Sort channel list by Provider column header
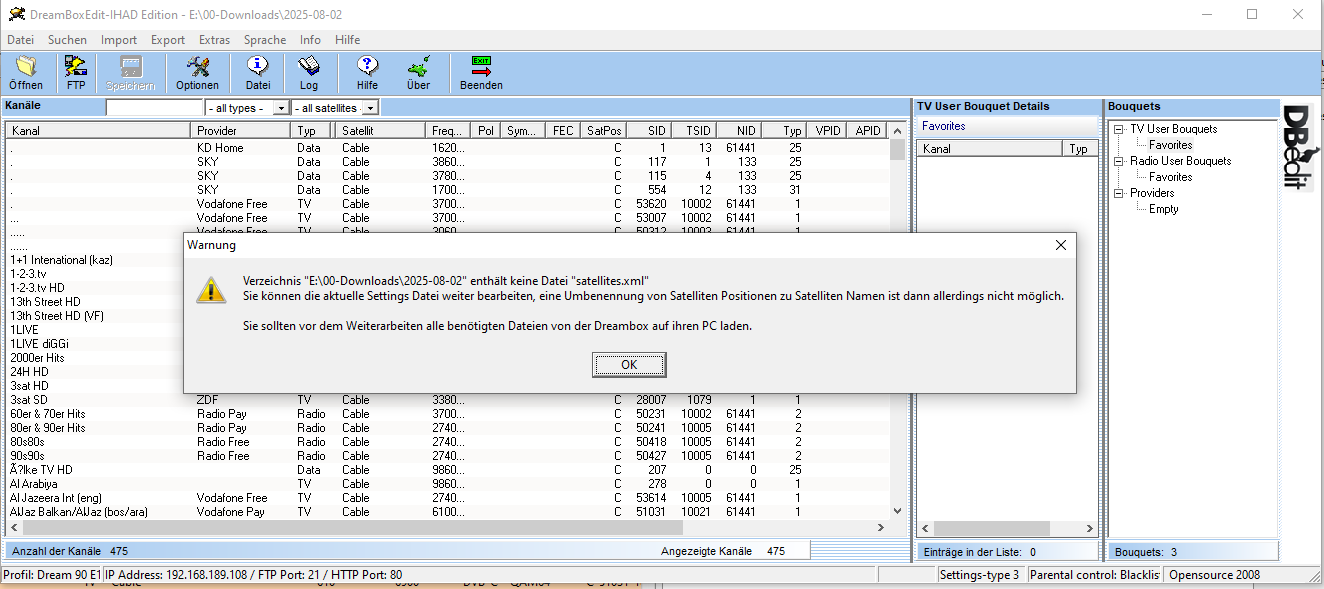1324x589 pixels. (x=241, y=131)
